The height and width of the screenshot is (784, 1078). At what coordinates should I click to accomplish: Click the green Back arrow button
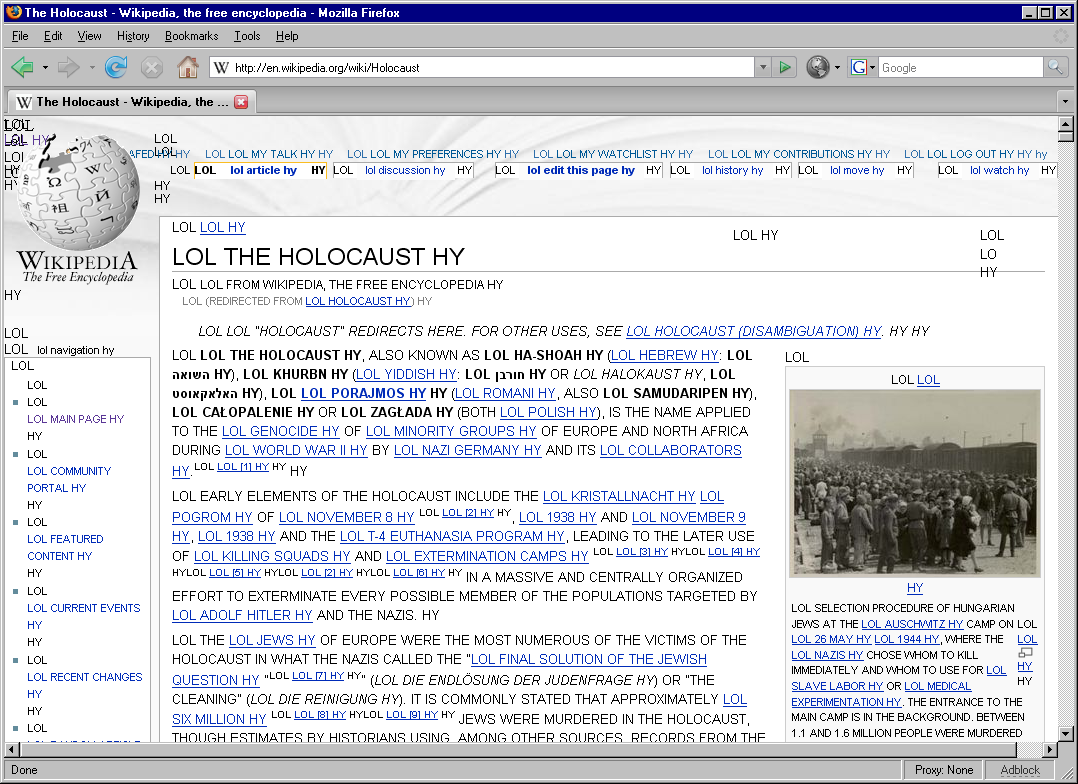pos(22,68)
